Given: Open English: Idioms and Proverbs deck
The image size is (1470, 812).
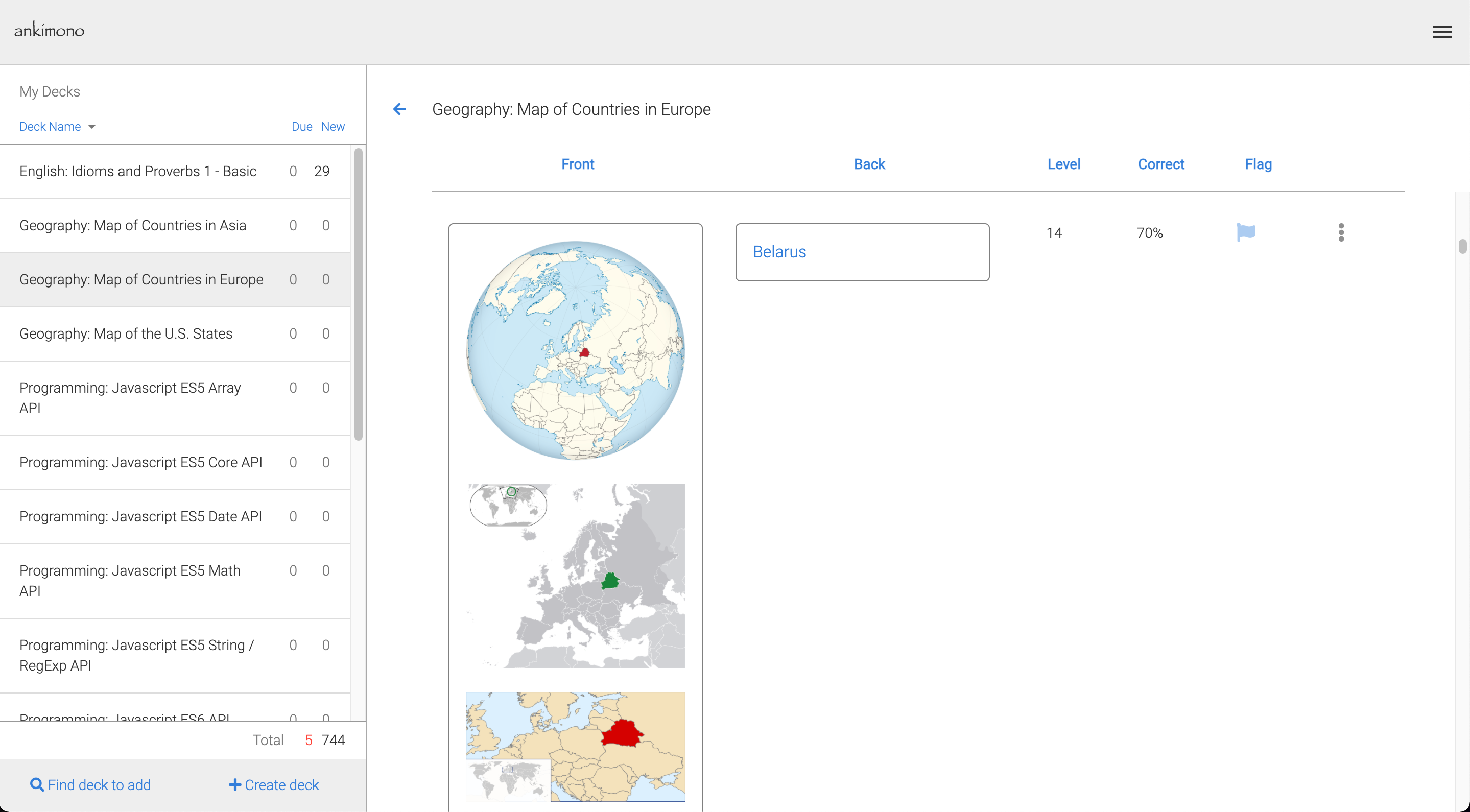Looking at the screenshot, I should click(138, 171).
